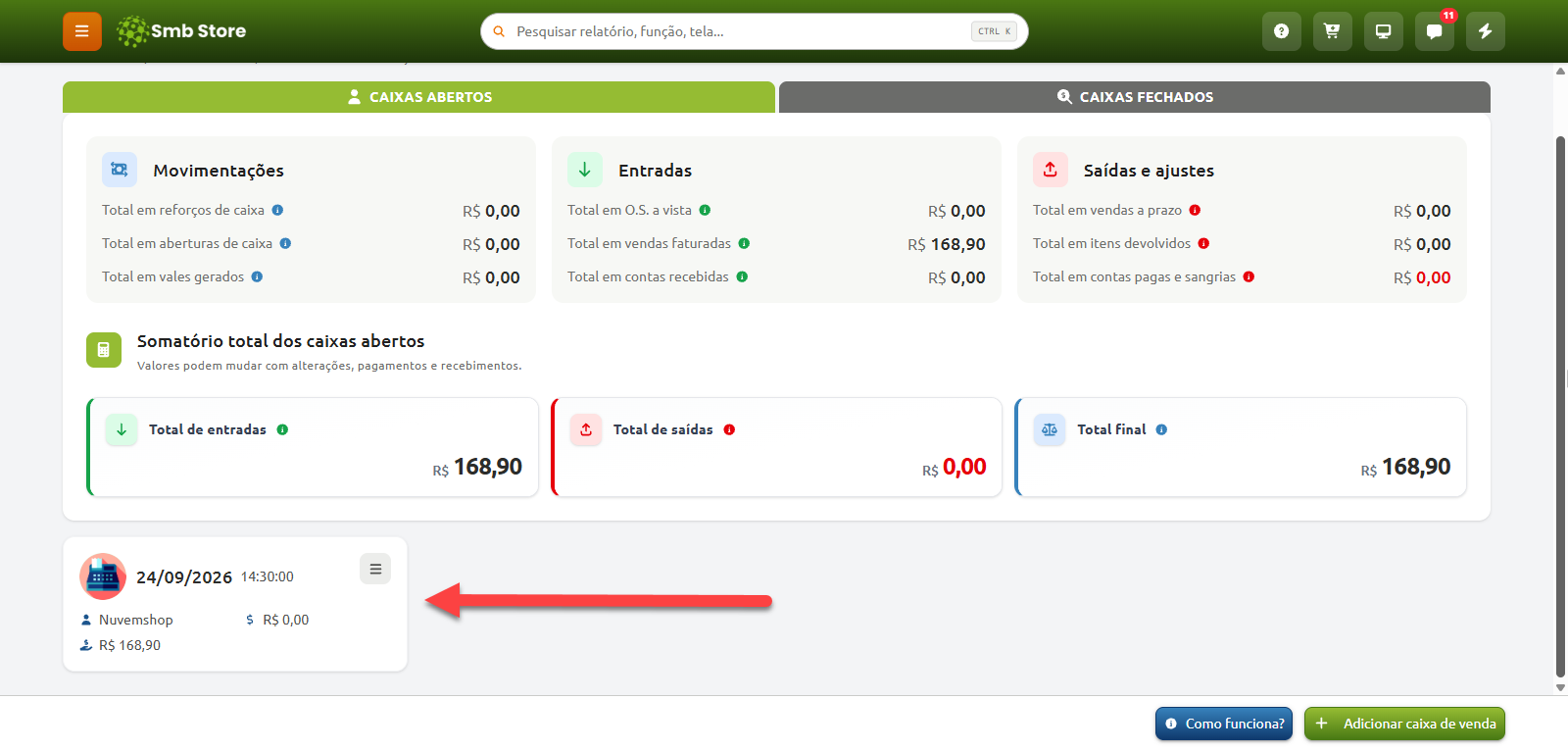The image size is (1568, 750).
Task: Click info icon beside Total final
Action: pyautogui.click(x=1161, y=429)
